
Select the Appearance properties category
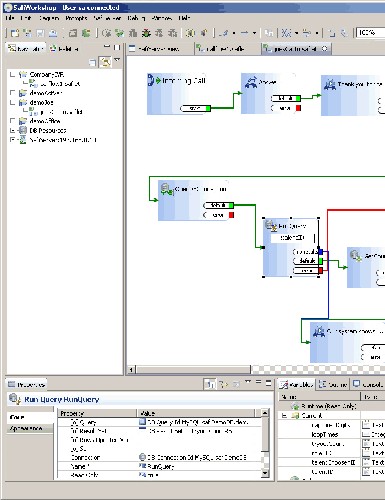coord(26,428)
